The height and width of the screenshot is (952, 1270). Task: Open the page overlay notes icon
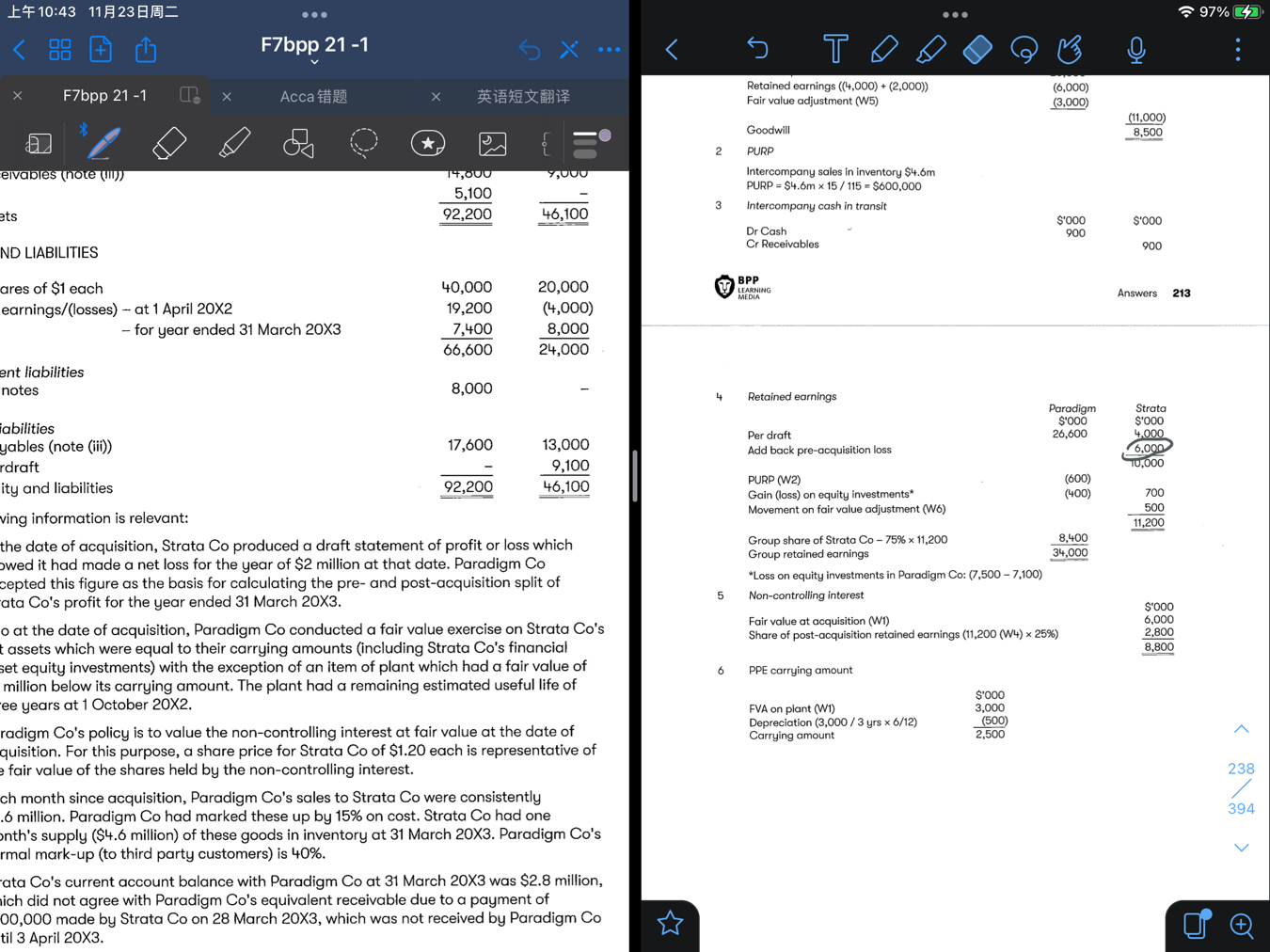pyautogui.click(x=1197, y=924)
